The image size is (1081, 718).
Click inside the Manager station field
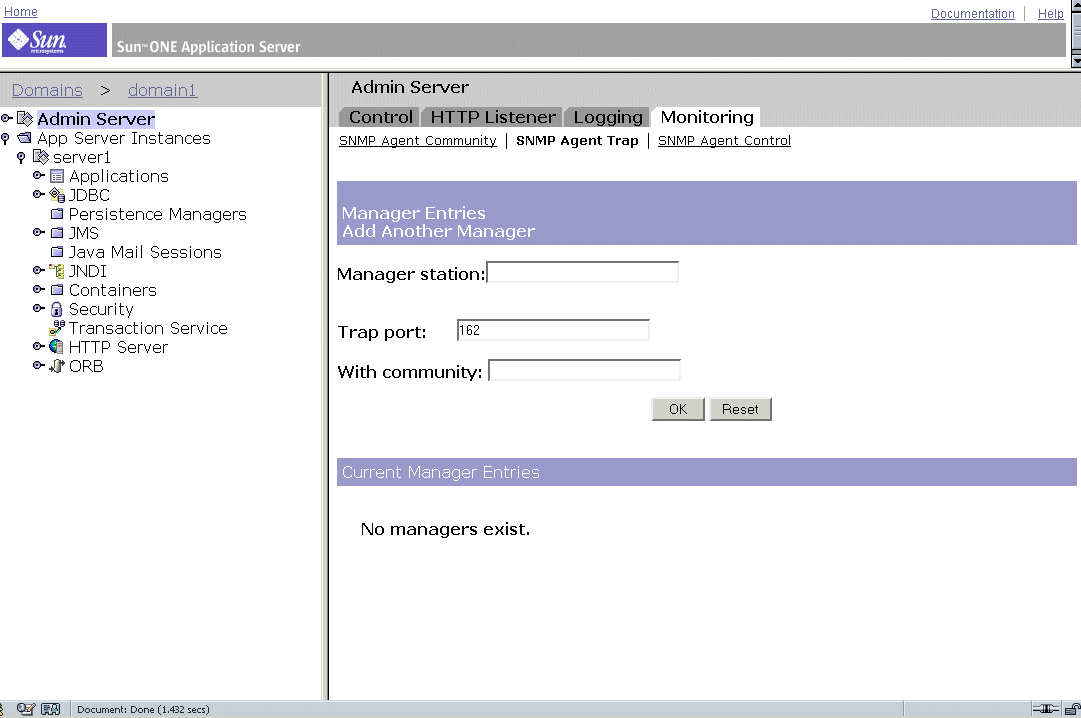(x=582, y=271)
